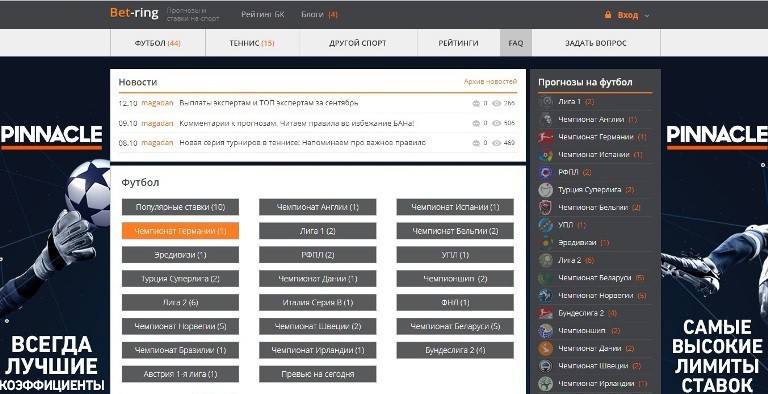768x394 pixels.
Task: Click Эредивизи league icon in sidebar
Action: (x=546, y=243)
